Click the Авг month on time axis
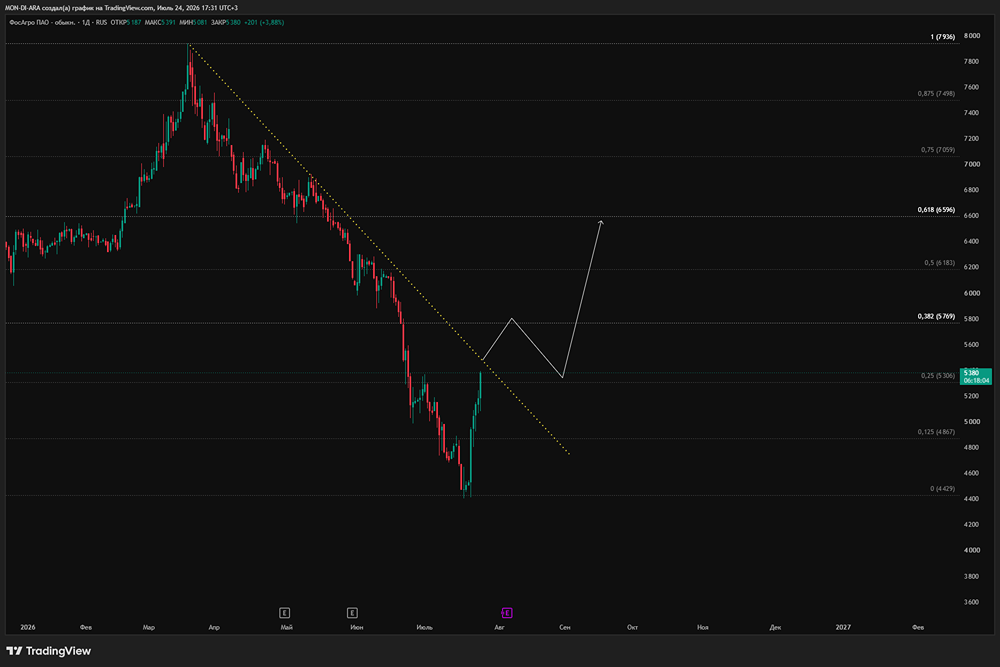 499,627
